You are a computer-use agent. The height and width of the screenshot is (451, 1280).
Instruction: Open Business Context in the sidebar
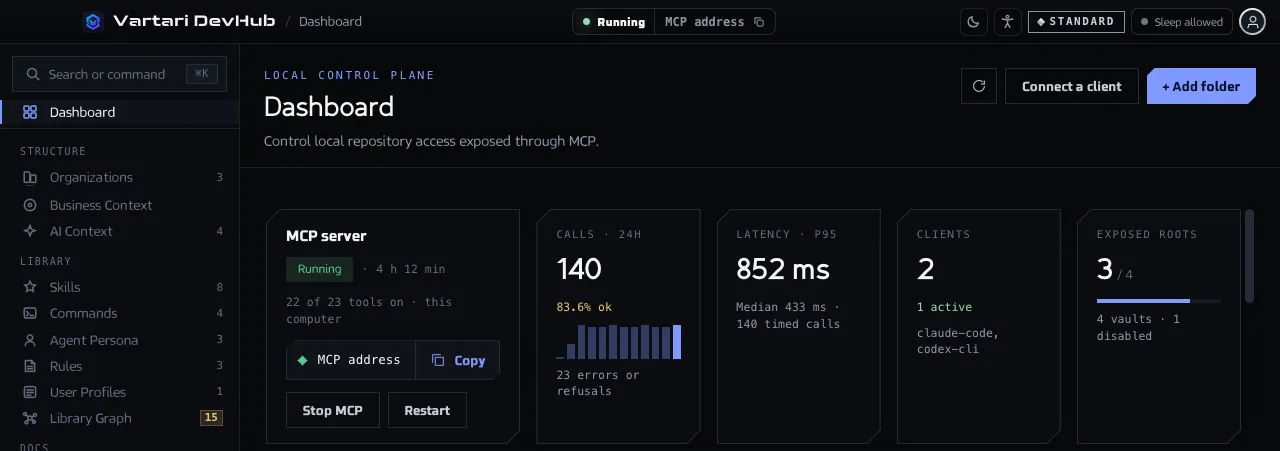click(120, 205)
